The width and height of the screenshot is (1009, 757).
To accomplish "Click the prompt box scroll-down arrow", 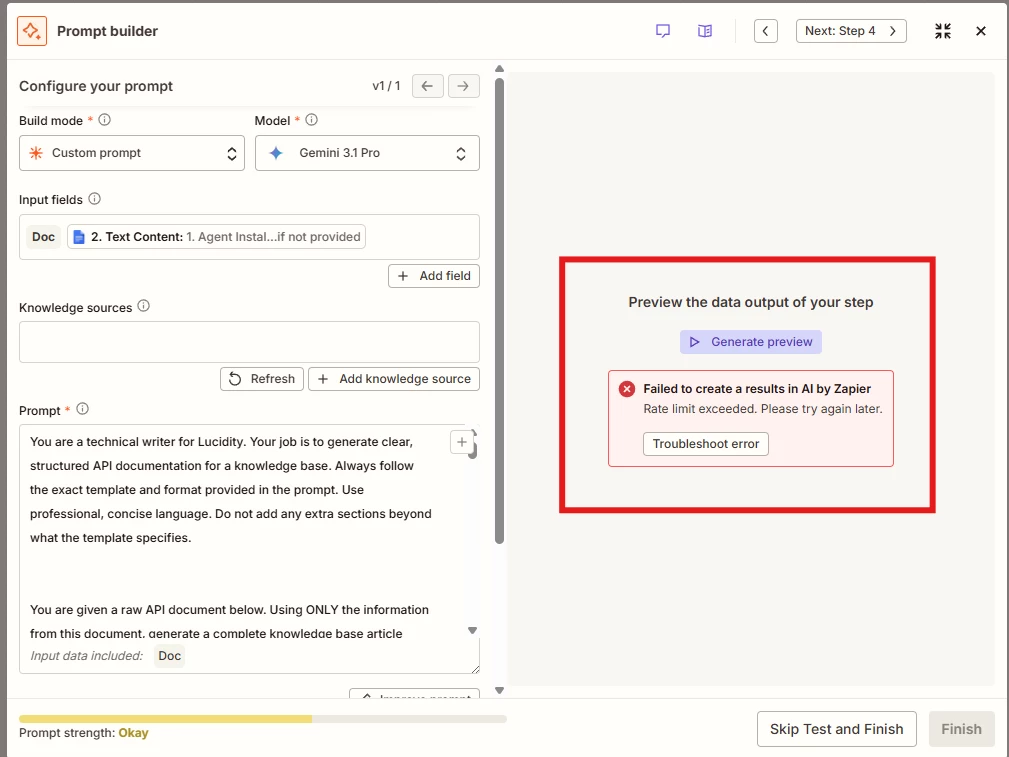I will click(x=472, y=631).
